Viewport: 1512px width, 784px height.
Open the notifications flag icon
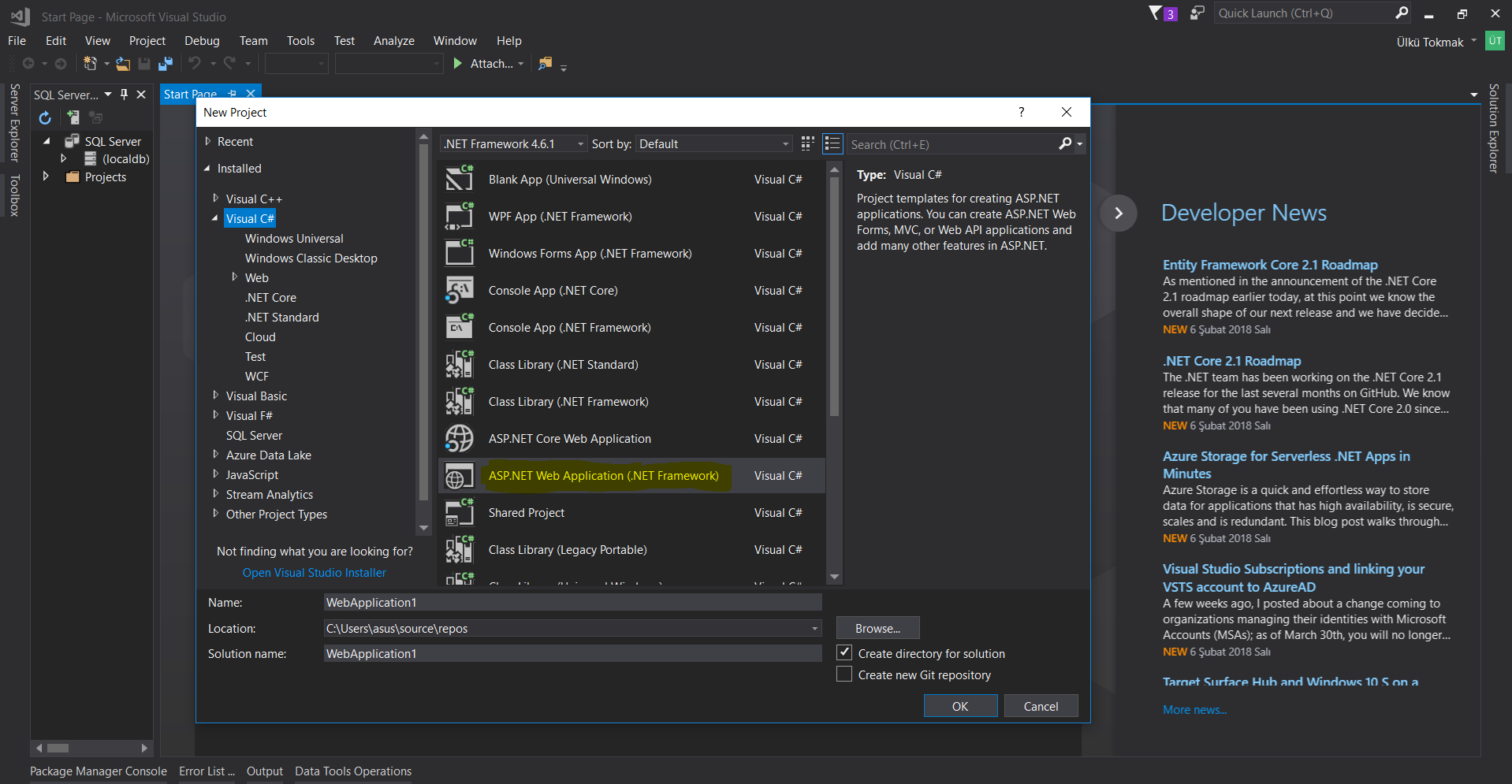point(1155,13)
